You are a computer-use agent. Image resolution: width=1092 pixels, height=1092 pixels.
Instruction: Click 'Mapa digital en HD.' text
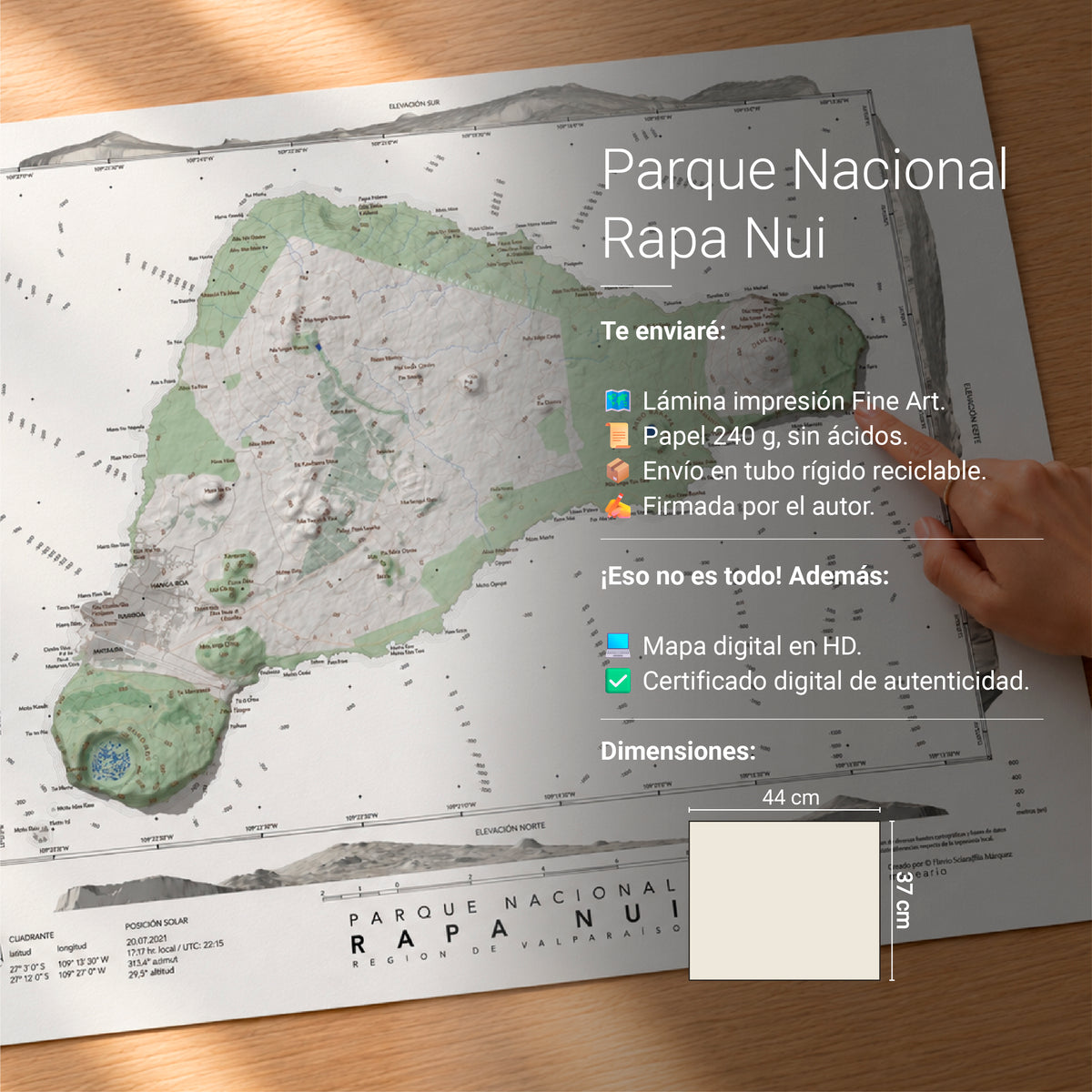click(752, 646)
